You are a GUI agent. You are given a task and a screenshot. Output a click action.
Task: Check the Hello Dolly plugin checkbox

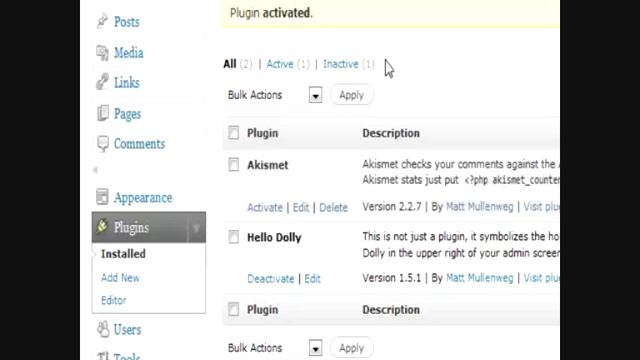[233, 237]
